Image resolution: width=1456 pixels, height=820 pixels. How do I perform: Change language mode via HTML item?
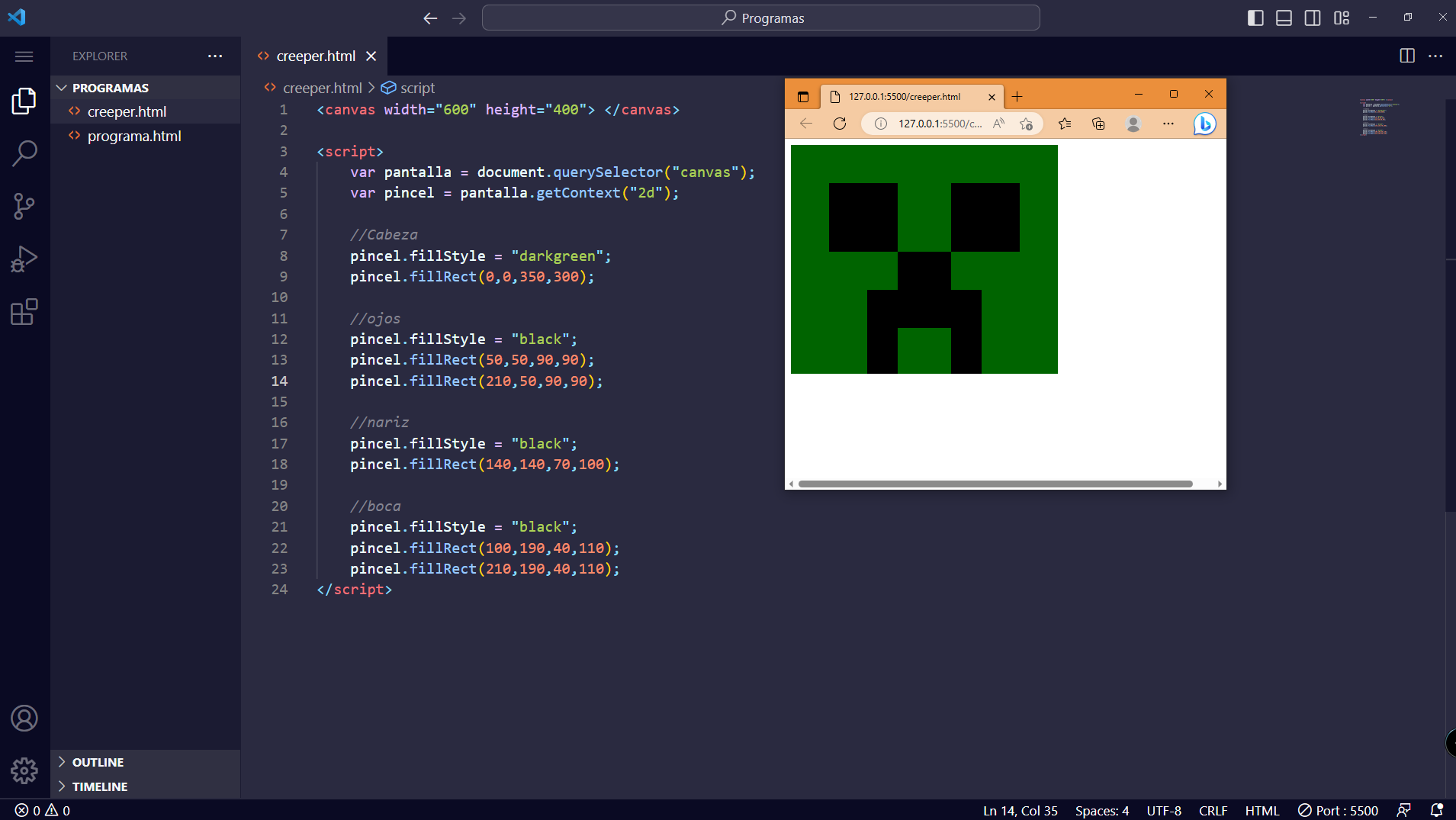pyautogui.click(x=1262, y=811)
